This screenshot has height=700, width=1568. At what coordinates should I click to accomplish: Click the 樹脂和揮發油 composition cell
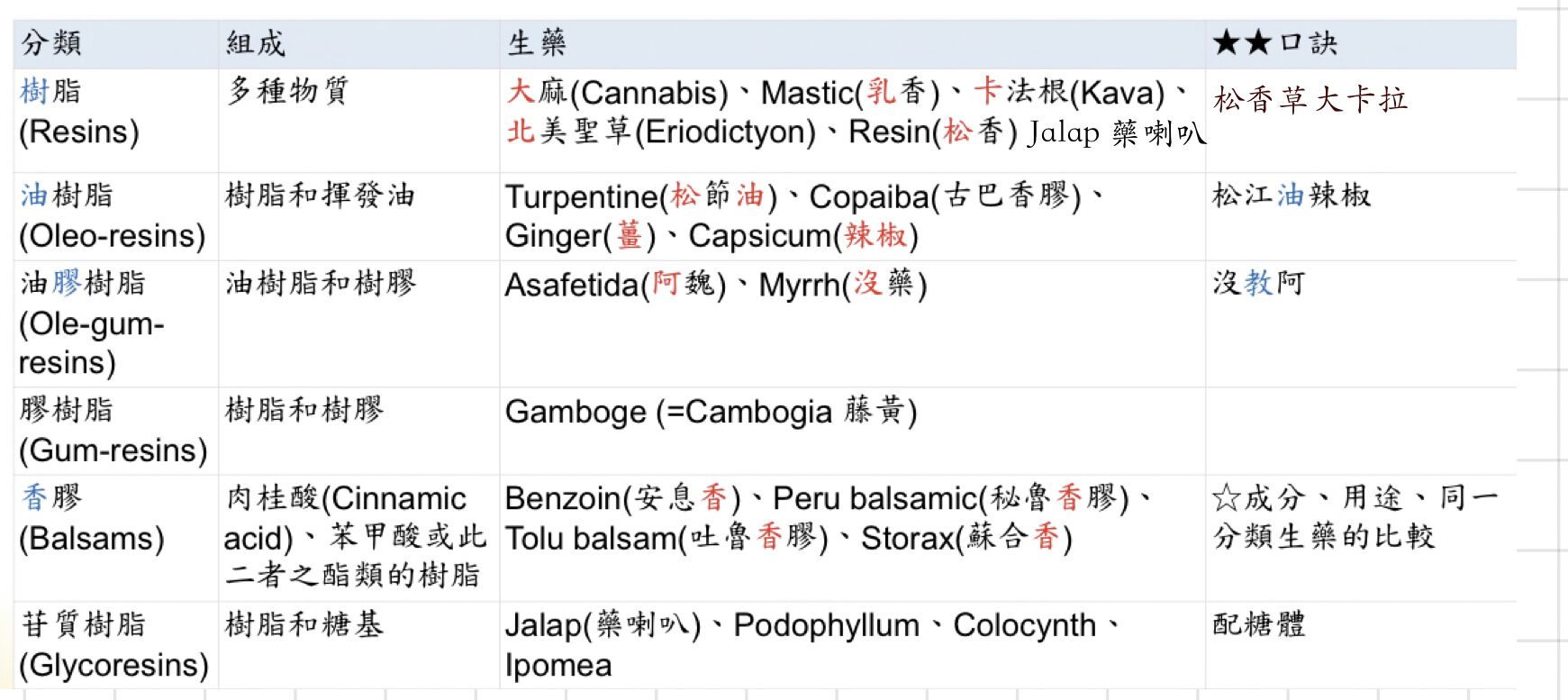point(320,195)
